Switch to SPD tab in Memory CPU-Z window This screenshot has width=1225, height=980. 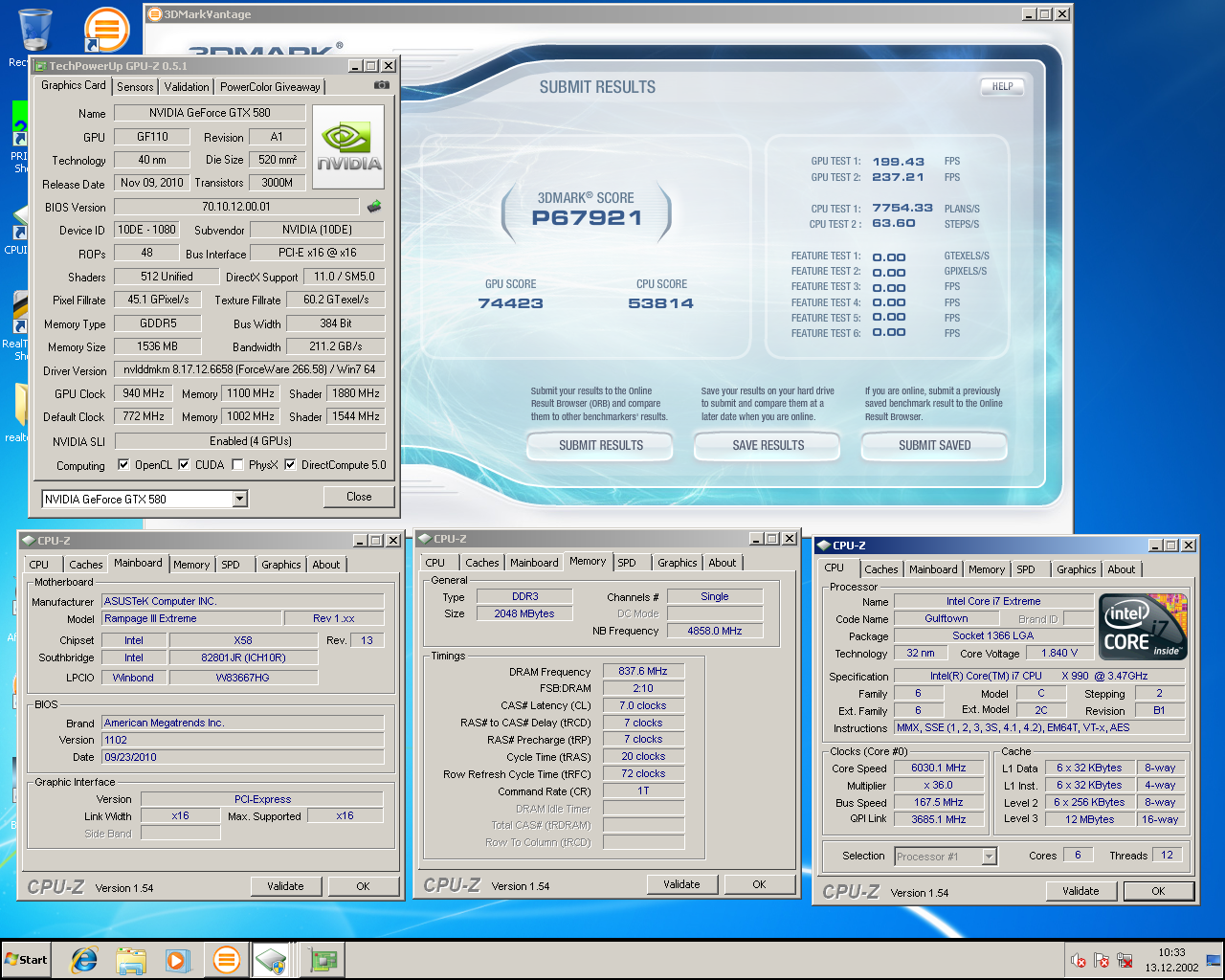pyautogui.click(x=627, y=563)
